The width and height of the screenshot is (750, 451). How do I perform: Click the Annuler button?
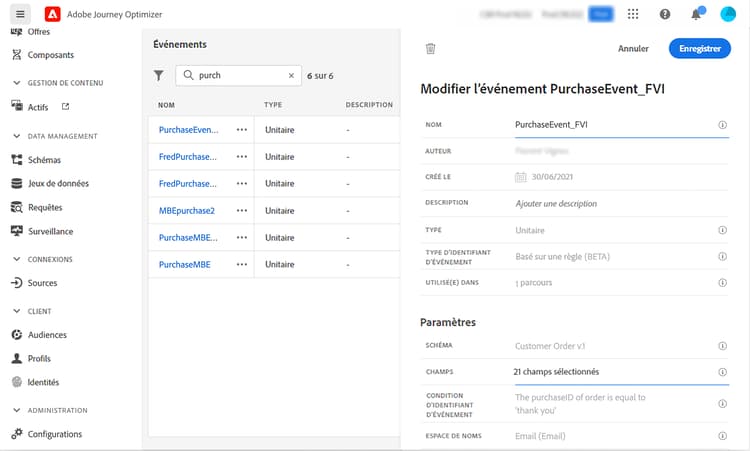click(x=633, y=48)
